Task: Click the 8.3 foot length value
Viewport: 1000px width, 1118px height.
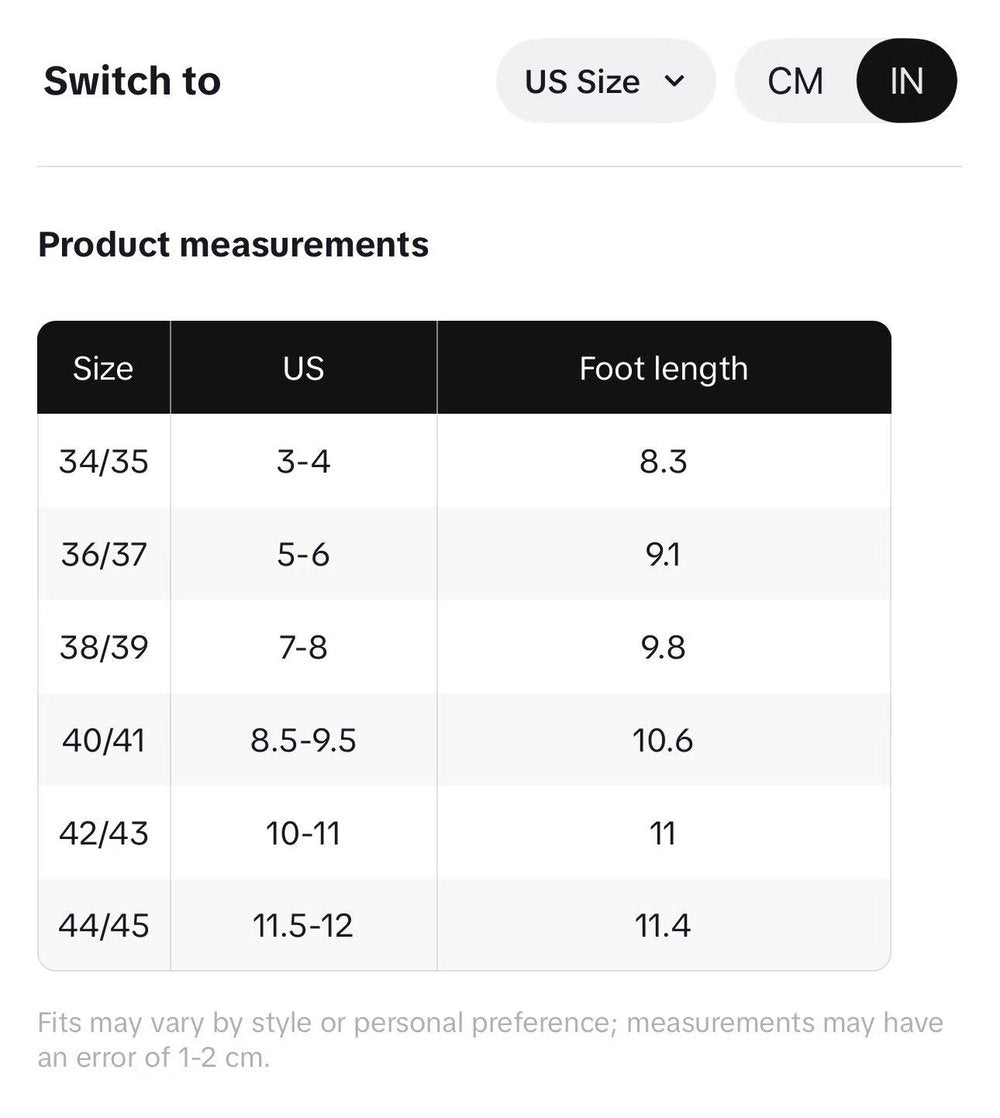Action: (x=663, y=462)
